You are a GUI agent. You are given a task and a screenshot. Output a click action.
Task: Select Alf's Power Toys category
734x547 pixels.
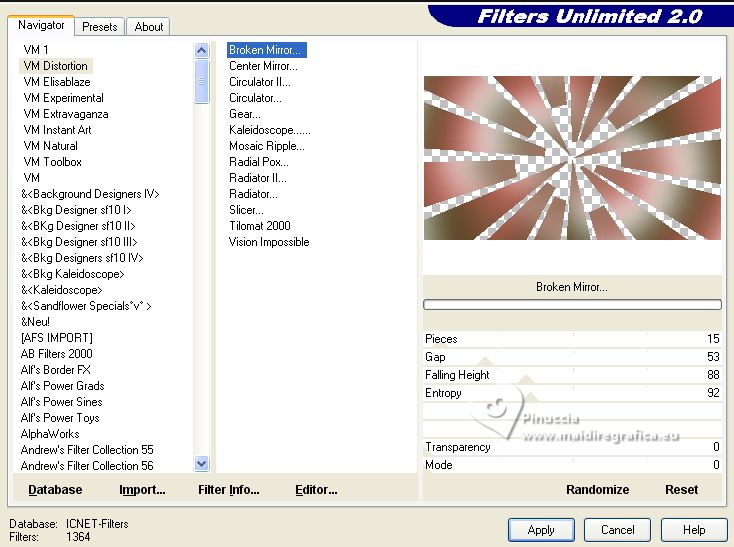click(x=60, y=418)
